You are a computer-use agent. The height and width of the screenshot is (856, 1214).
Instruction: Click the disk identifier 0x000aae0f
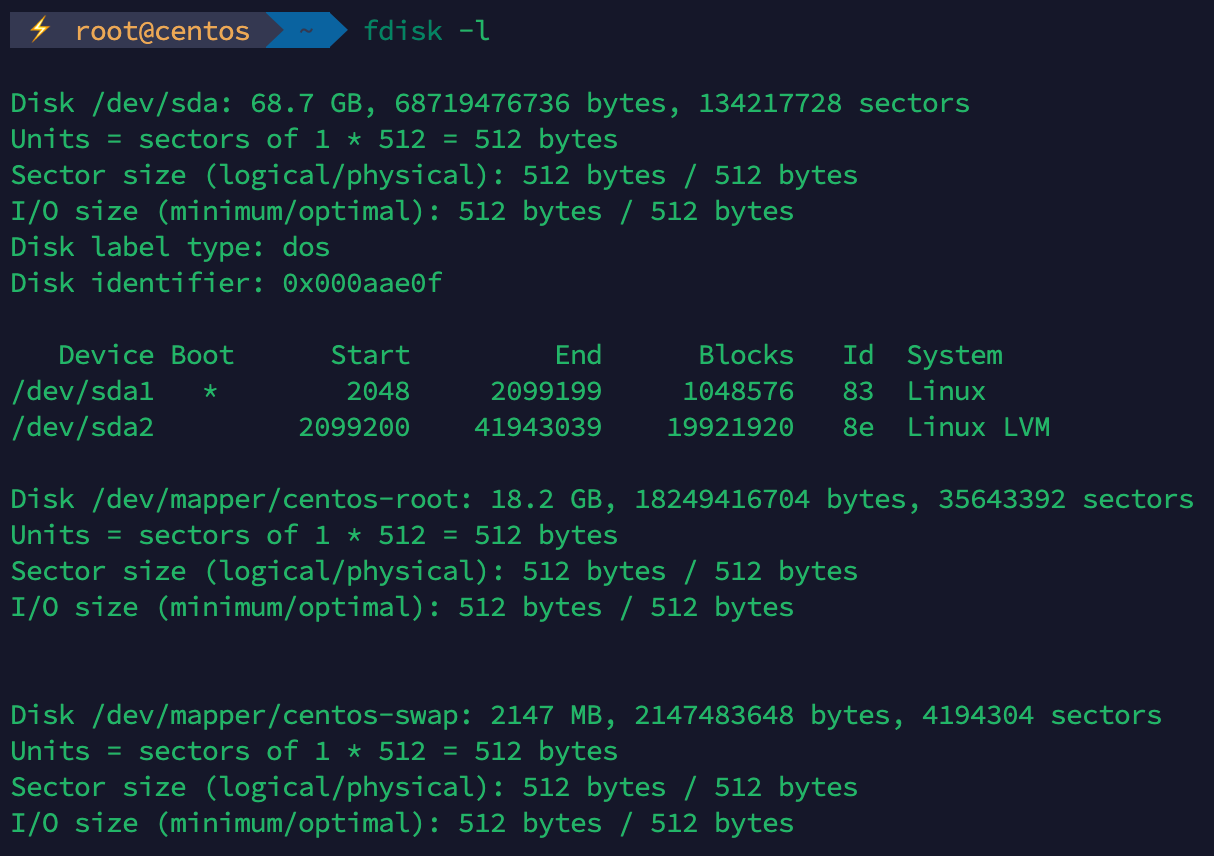point(362,283)
